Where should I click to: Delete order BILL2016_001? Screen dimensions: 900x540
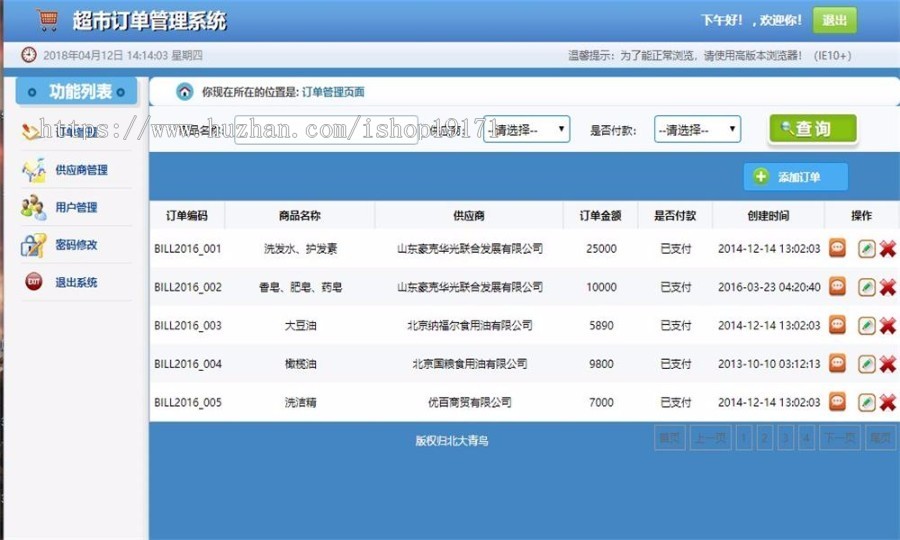pos(887,248)
